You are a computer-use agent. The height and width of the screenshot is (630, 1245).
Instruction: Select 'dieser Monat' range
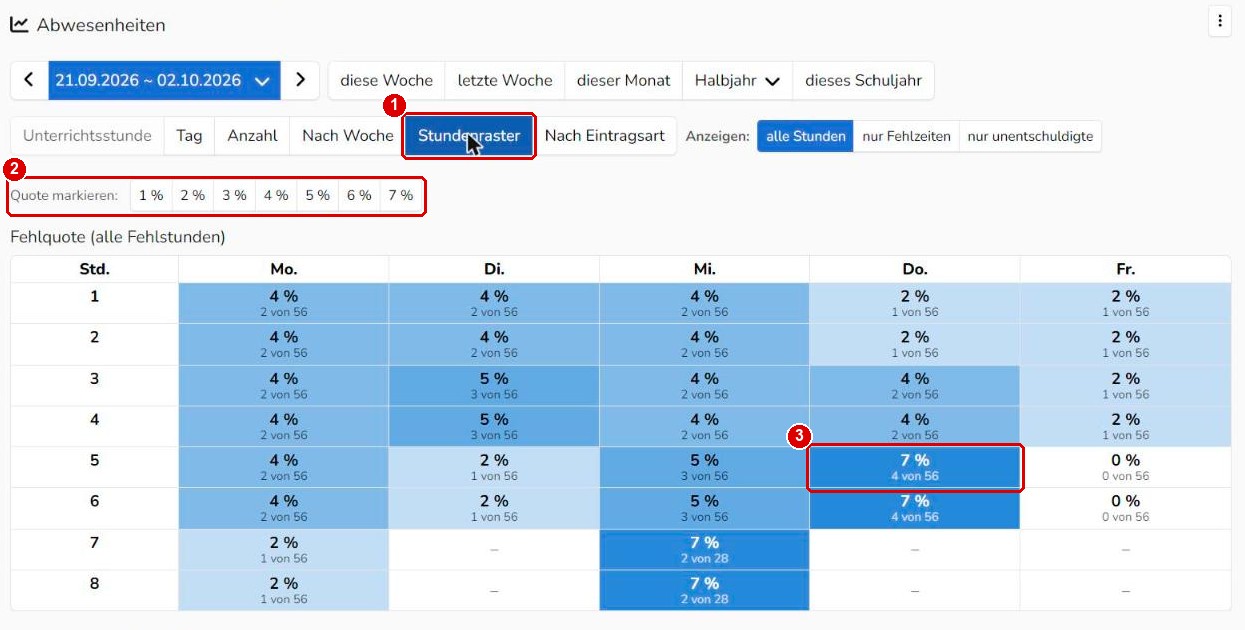(624, 80)
